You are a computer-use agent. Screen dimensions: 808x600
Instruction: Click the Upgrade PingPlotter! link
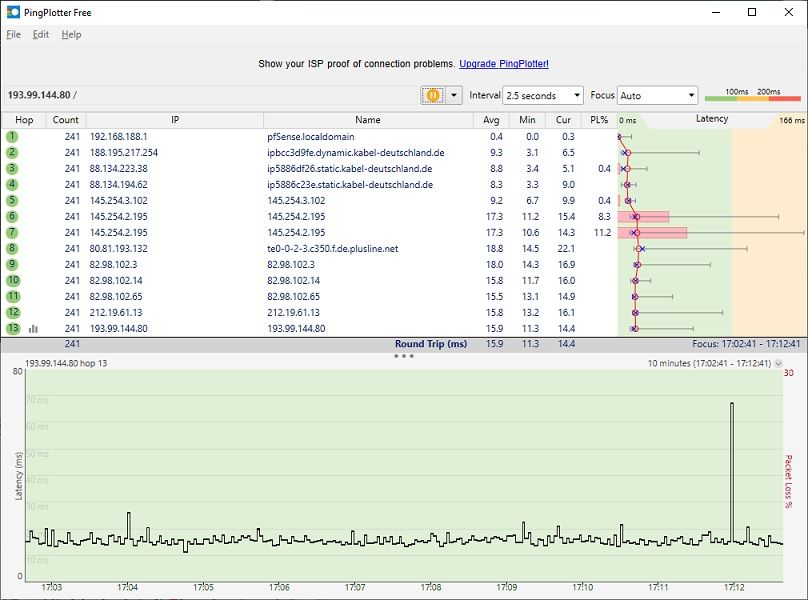pyautogui.click(x=504, y=64)
